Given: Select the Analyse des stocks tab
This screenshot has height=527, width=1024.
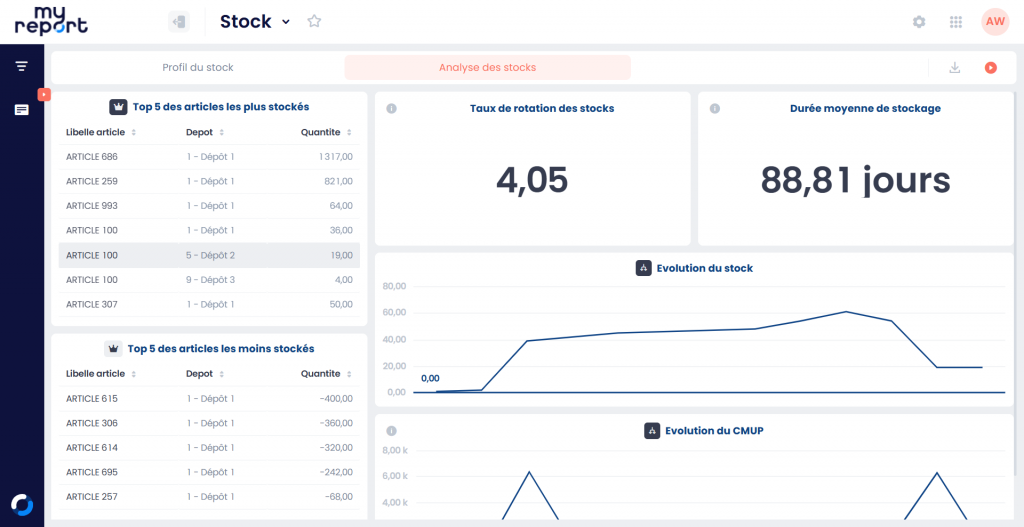Looking at the screenshot, I should coord(487,68).
